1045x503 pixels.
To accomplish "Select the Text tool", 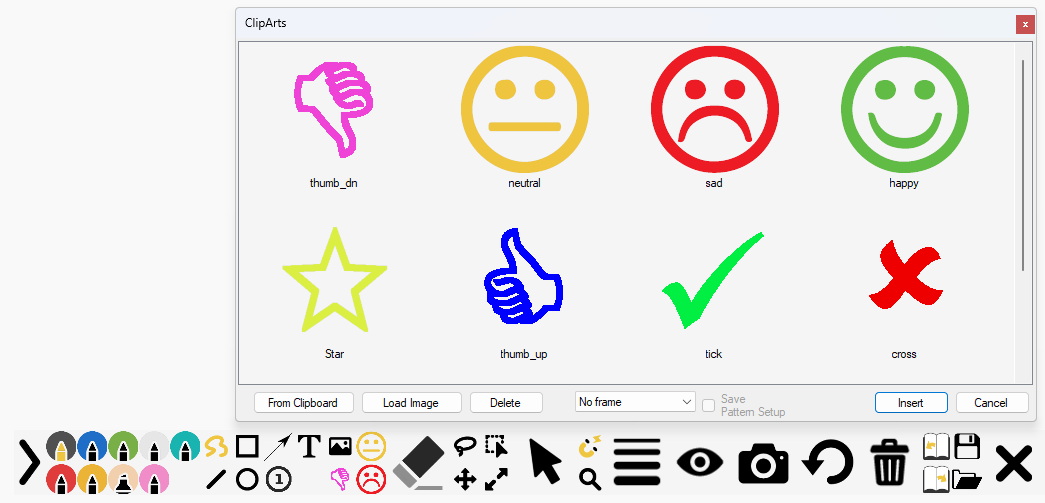I will click(x=309, y=445).
